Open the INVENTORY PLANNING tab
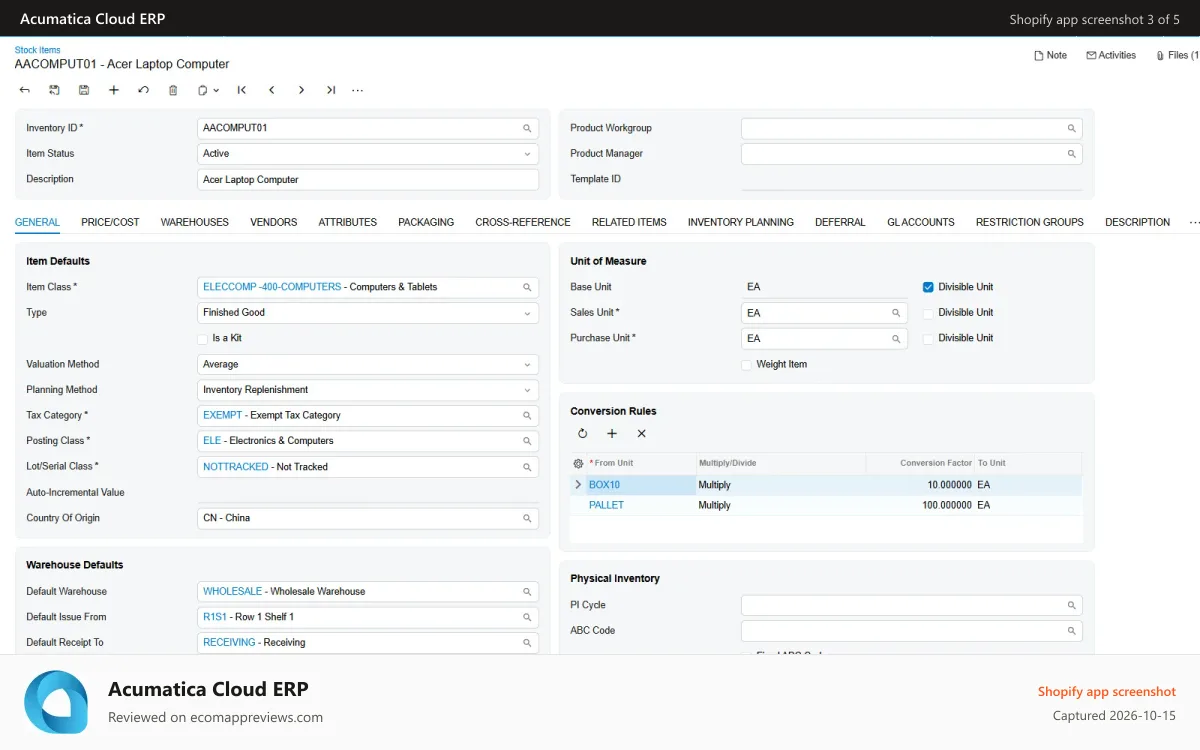Screen dimensions: 1200x750 741,222
